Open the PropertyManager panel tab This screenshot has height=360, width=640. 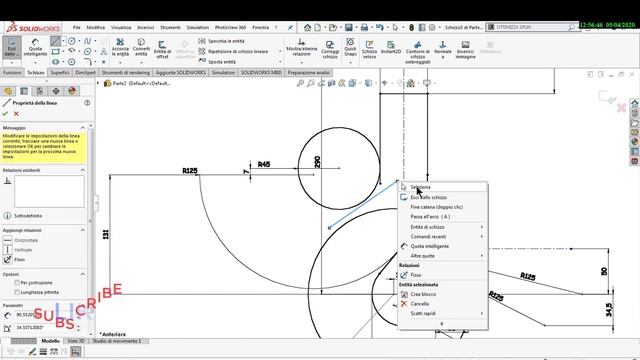[24, 91]
